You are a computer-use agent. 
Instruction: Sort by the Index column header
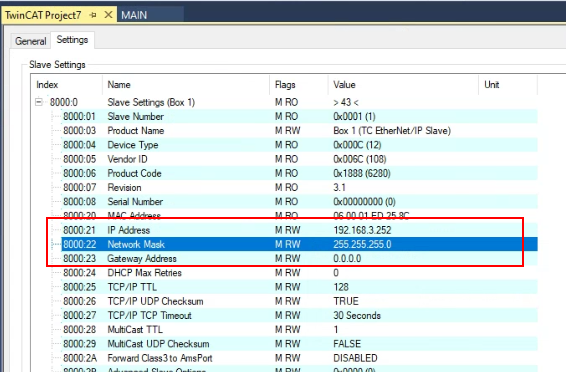[x=67, y=85]
